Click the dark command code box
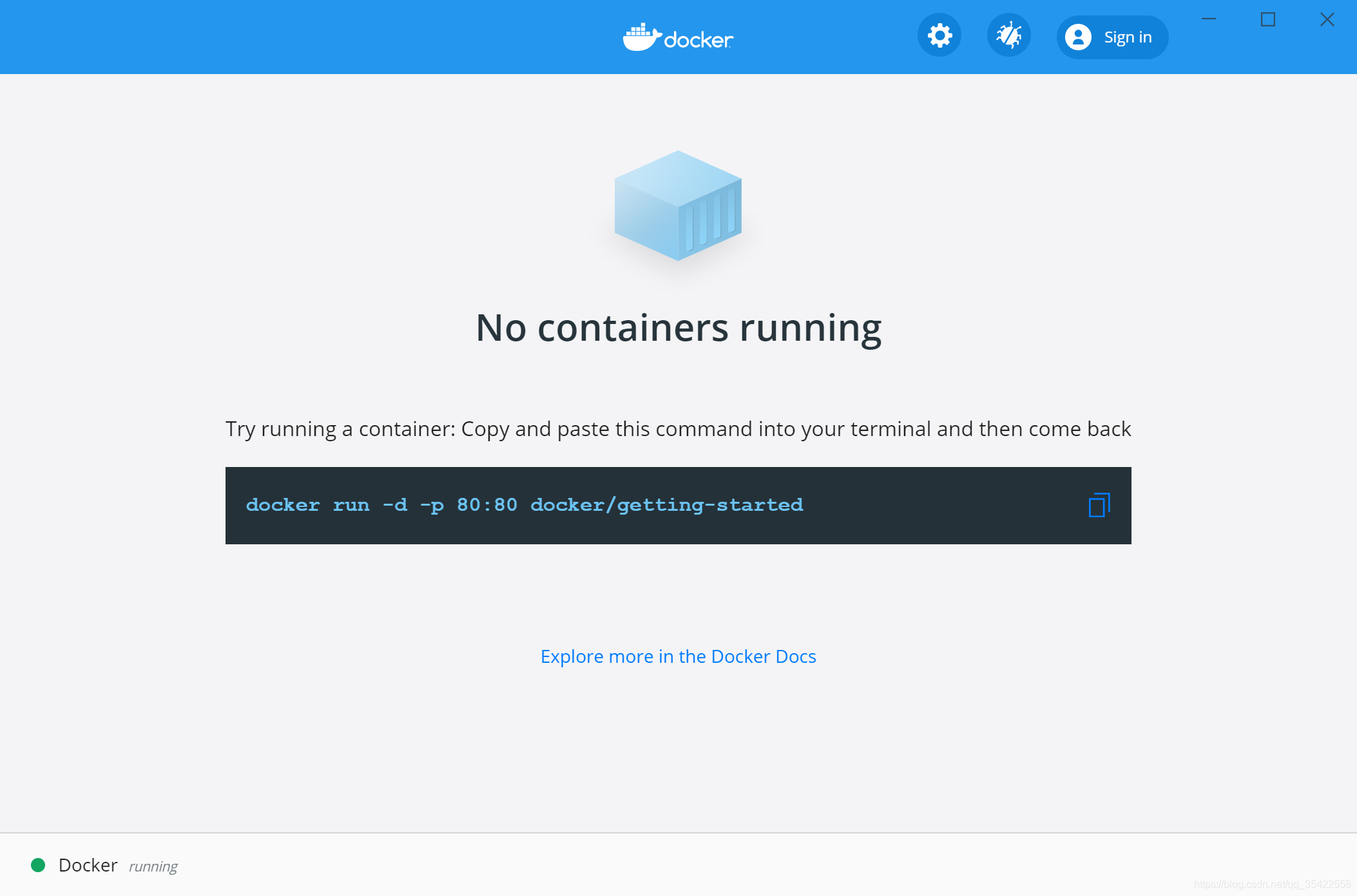 (x=678, y=506)
